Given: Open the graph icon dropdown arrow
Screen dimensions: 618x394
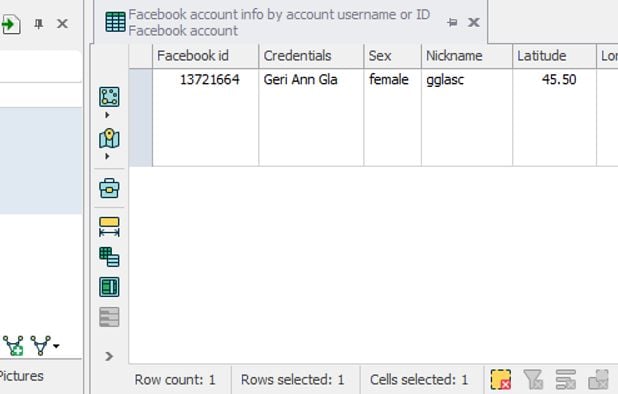Looking at the screenshot, I should [56, 346].
